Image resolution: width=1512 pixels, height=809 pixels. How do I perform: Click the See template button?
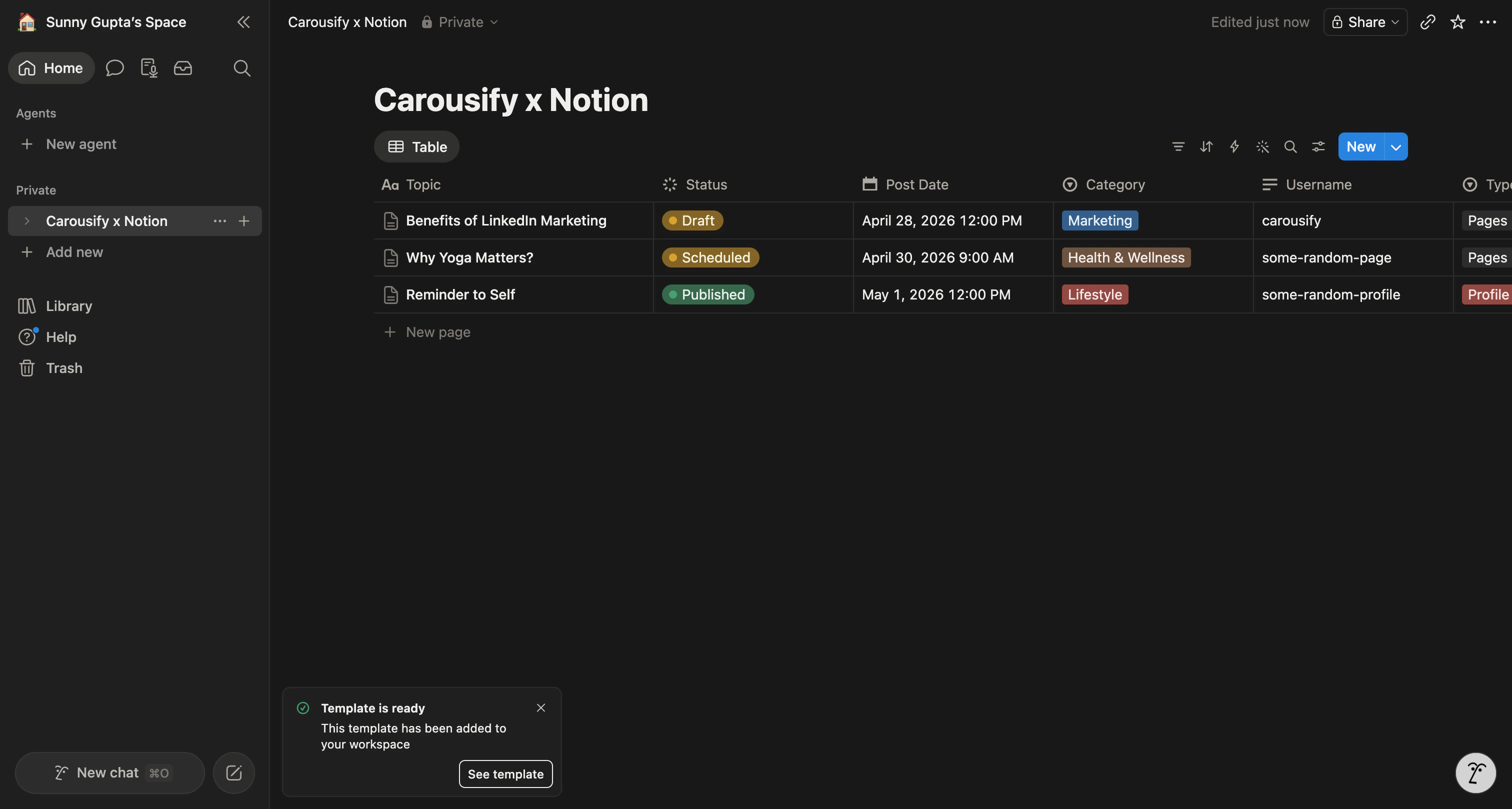point(505,774)
